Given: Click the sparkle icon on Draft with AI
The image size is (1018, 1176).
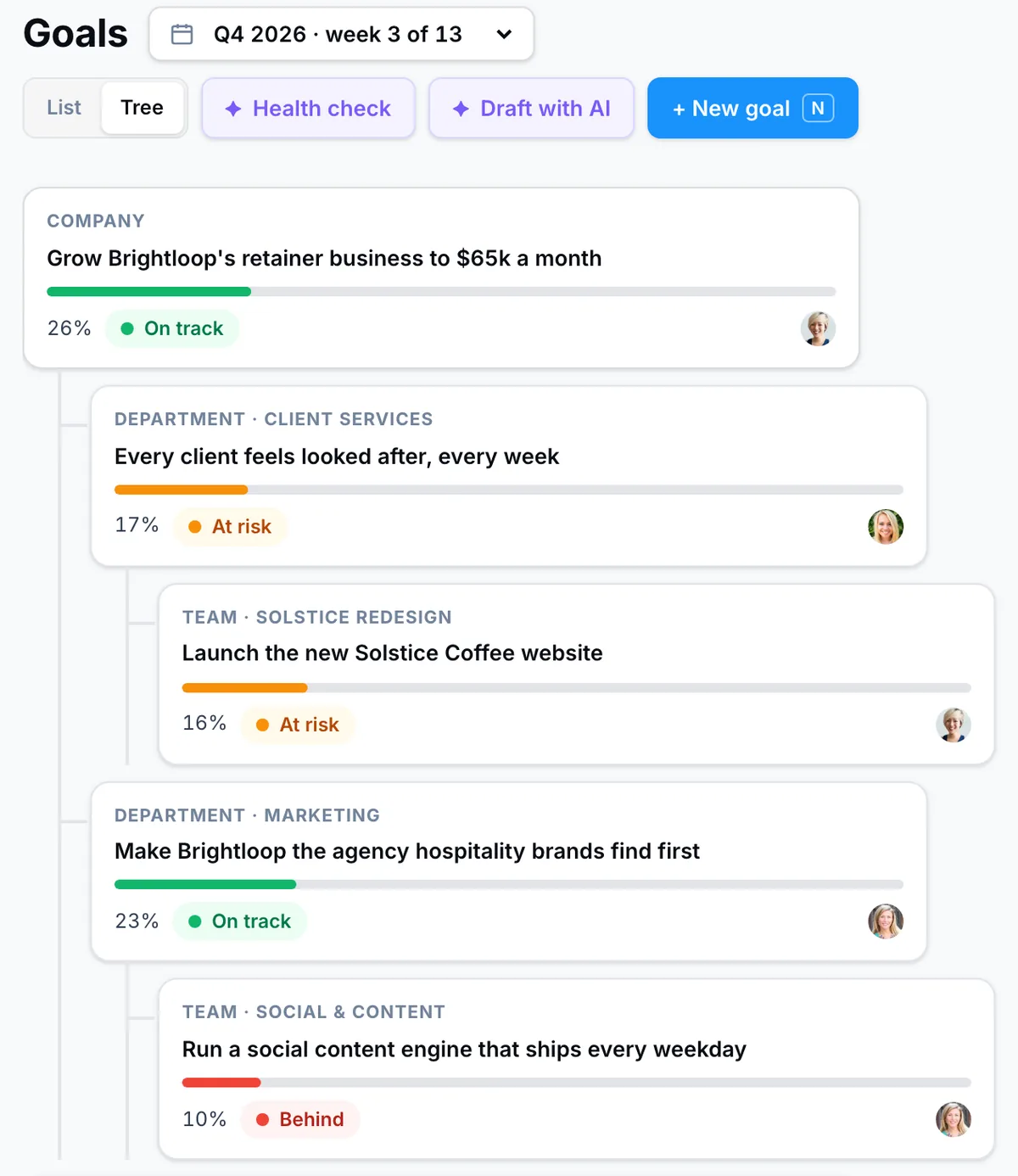Looking at the screenshot, I should point(461,109).
